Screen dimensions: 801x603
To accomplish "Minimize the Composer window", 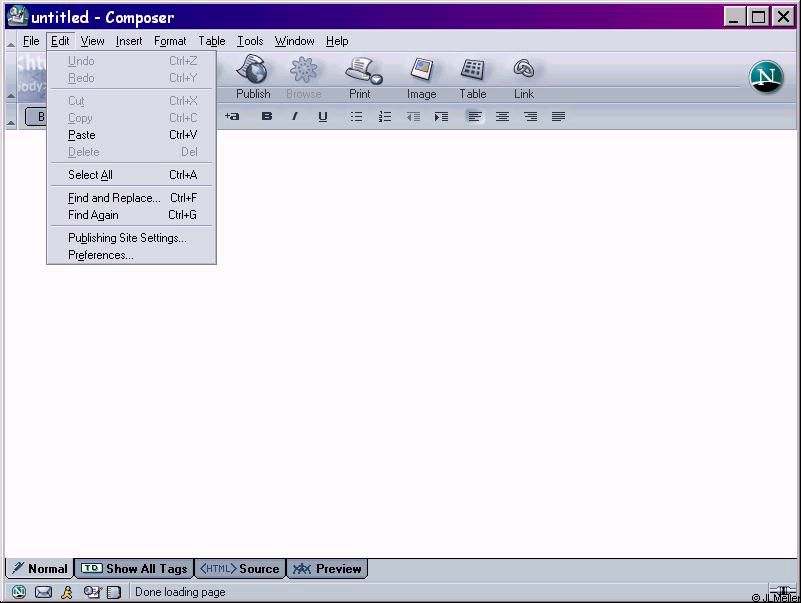I will point(734,17).
